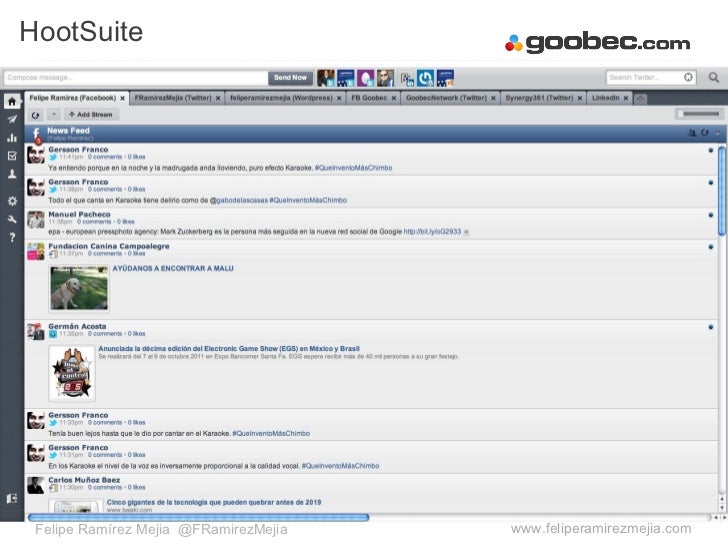
Task: Click the dot marker on Manuel Pacheco's post
Action: 711,215
